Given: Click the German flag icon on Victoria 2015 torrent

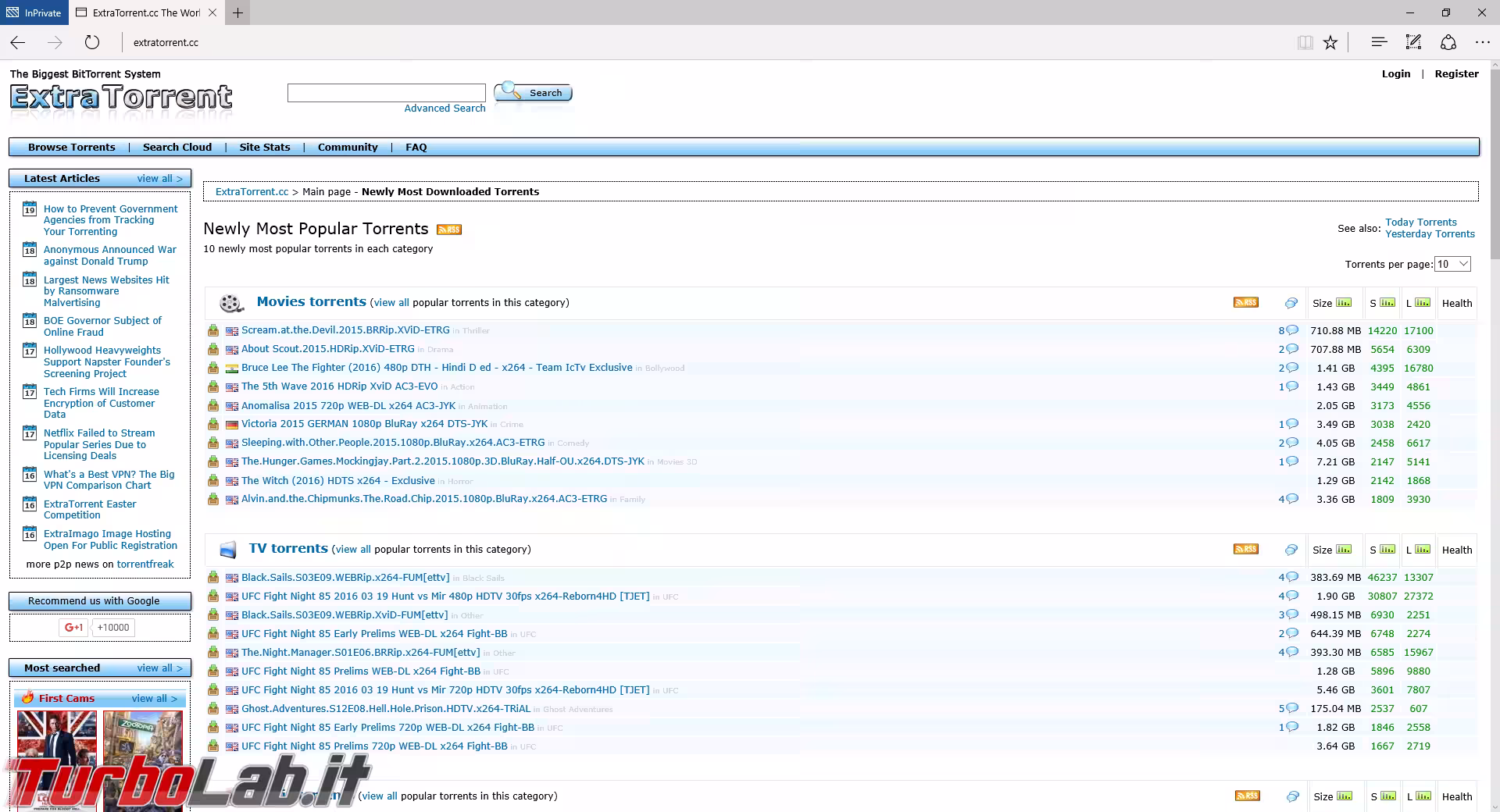Looking at the screenshot, I should point(232,425).
